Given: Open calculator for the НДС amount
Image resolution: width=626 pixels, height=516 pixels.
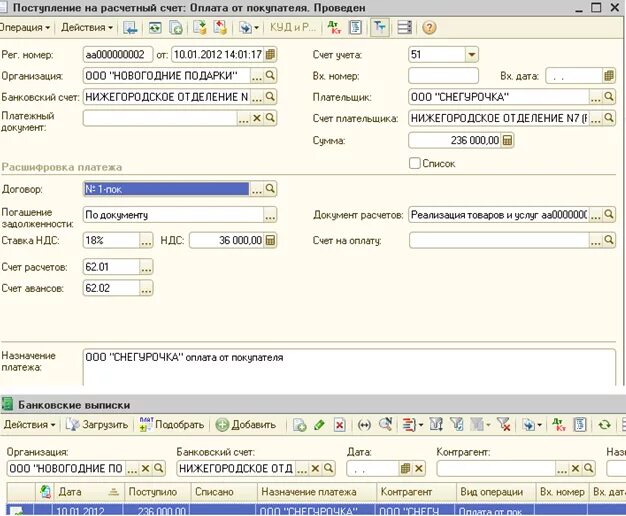Looking at the screenshot, I should click(270, 240).
